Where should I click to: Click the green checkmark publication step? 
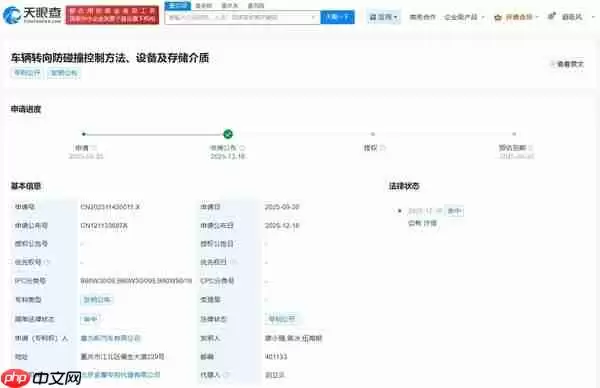click(x=228, y=134)
